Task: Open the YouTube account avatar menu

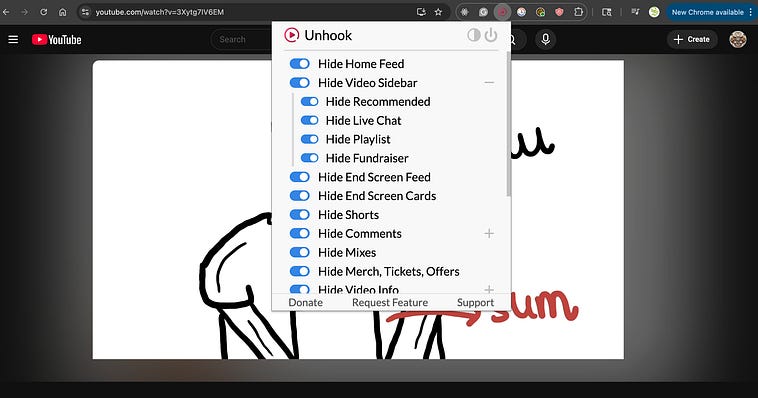Action: (738, 39)
